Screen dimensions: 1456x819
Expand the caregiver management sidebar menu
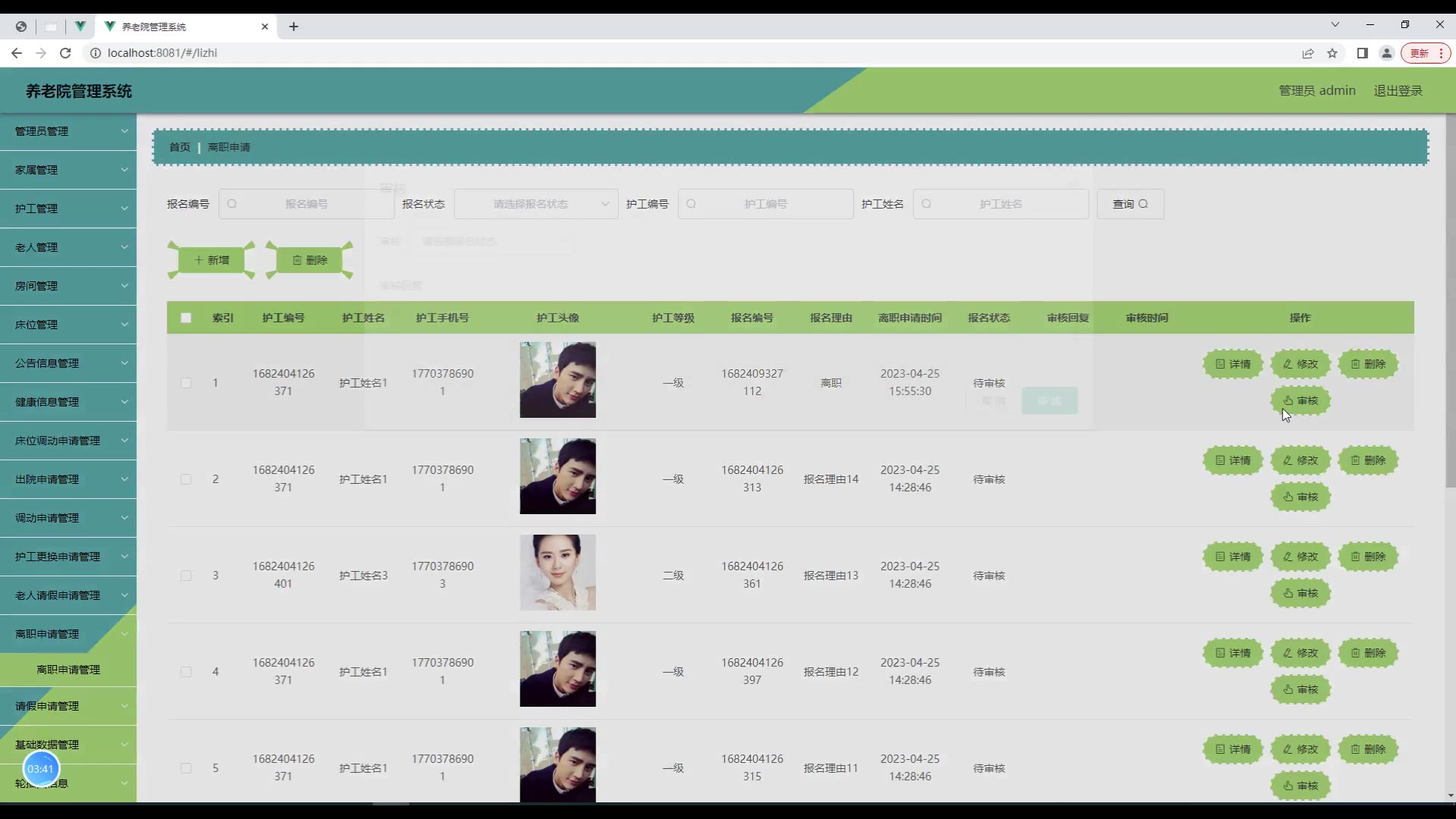point(68,209)
